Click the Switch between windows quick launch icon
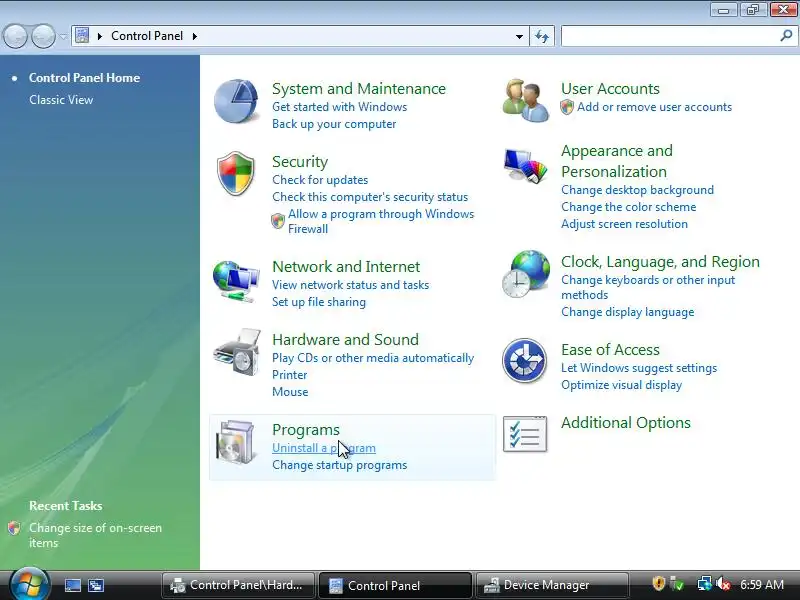The height and width of the screenshot is (600, 800). (96, 585)
